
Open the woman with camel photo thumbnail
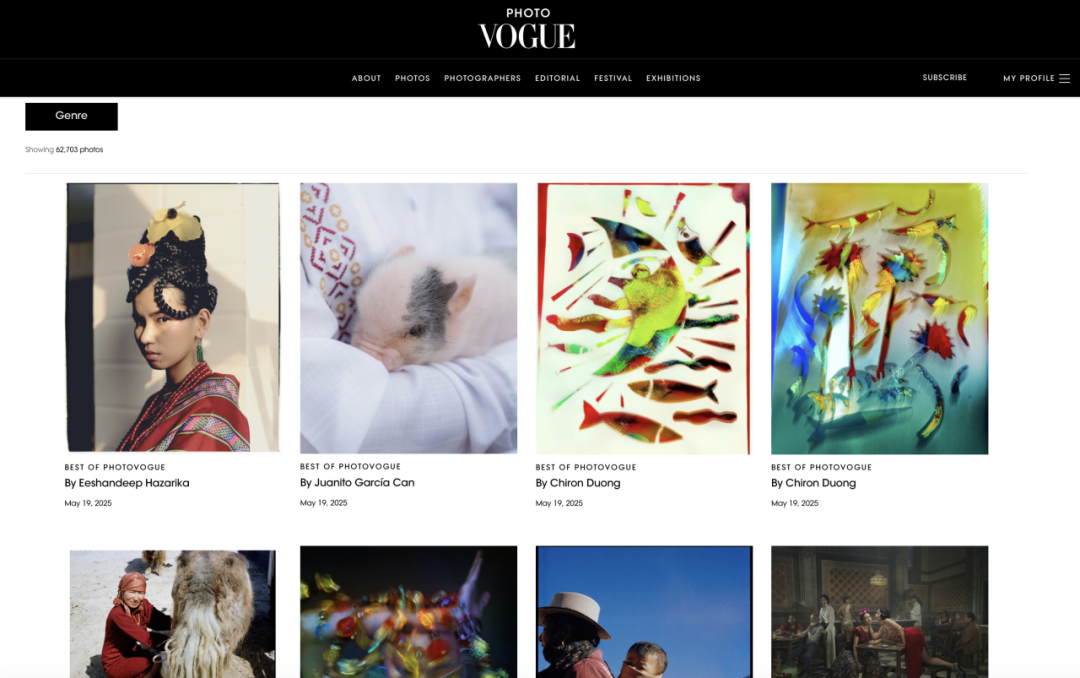coord(173,613)
